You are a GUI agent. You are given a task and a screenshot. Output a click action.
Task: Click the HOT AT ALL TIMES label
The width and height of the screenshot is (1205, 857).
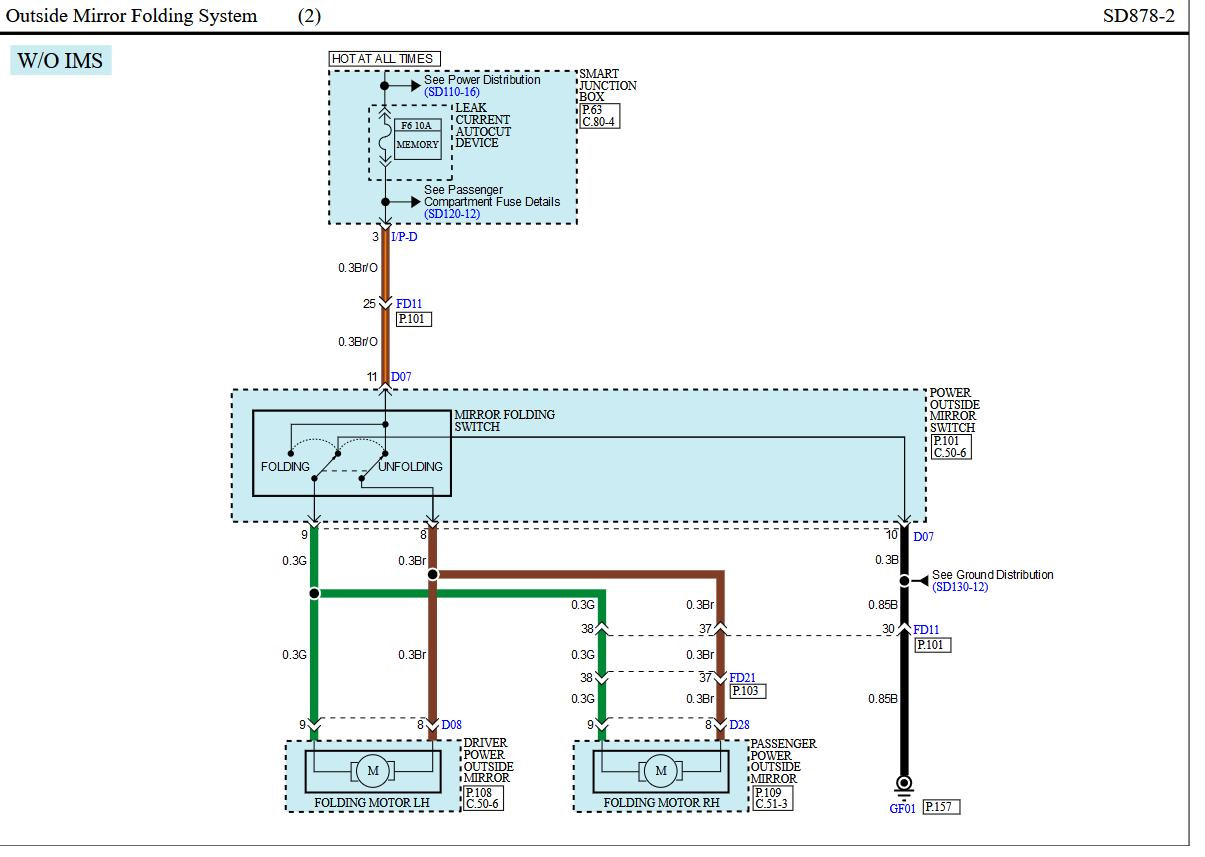pos(383,59)
